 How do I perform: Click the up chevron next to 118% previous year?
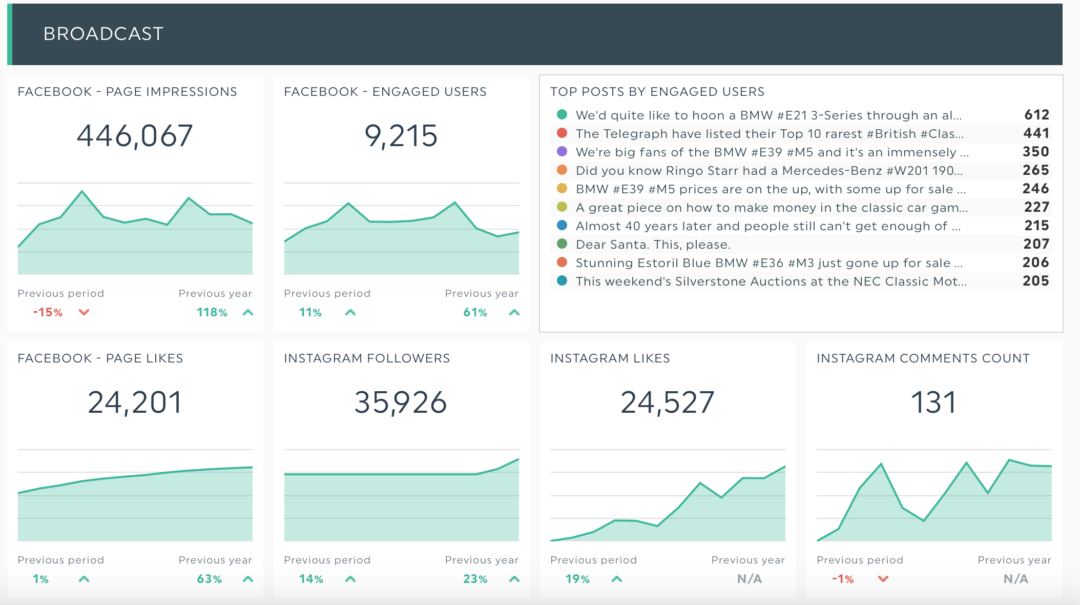pyautogui.click(x=246, y=311)
